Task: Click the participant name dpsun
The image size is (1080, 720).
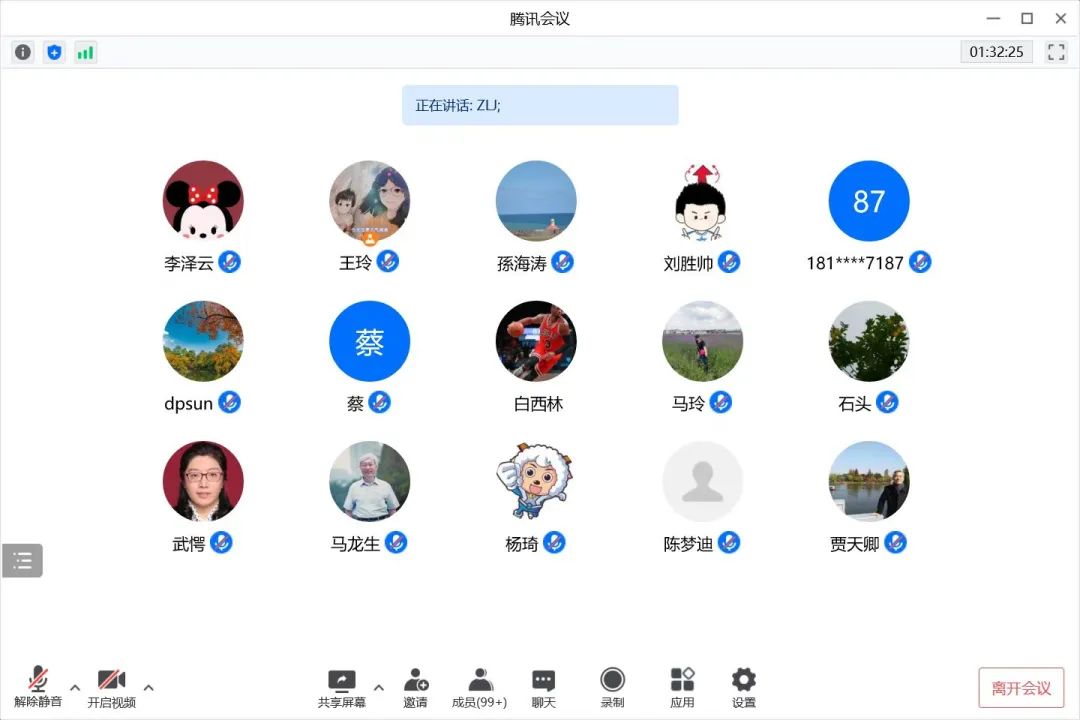Action: [188, 404]
